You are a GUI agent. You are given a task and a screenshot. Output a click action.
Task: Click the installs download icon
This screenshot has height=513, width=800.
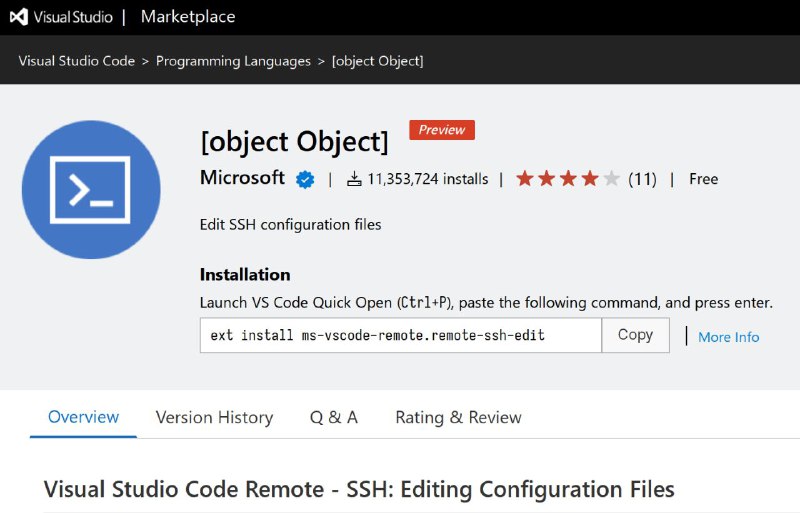(354, 179)
